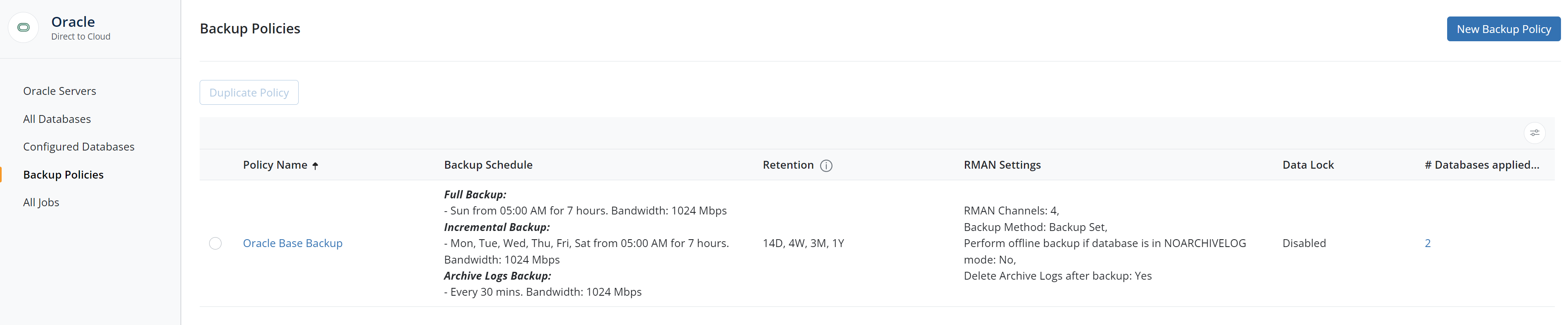Open the table column settings icon

[x=1534, y=133]
